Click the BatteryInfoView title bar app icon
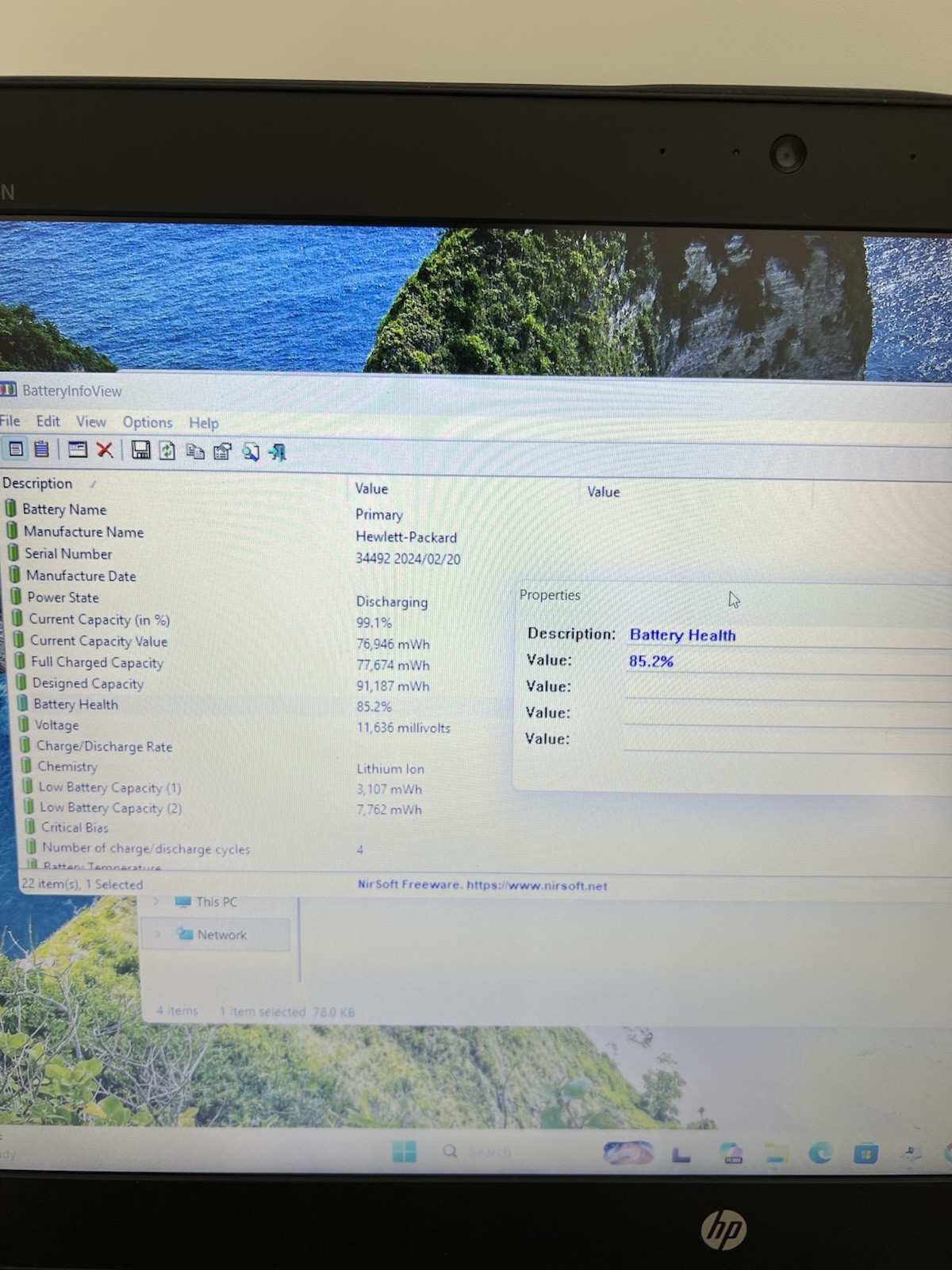Image resolution: width=952 pixels, height=1270 pixels. (8, 390)
